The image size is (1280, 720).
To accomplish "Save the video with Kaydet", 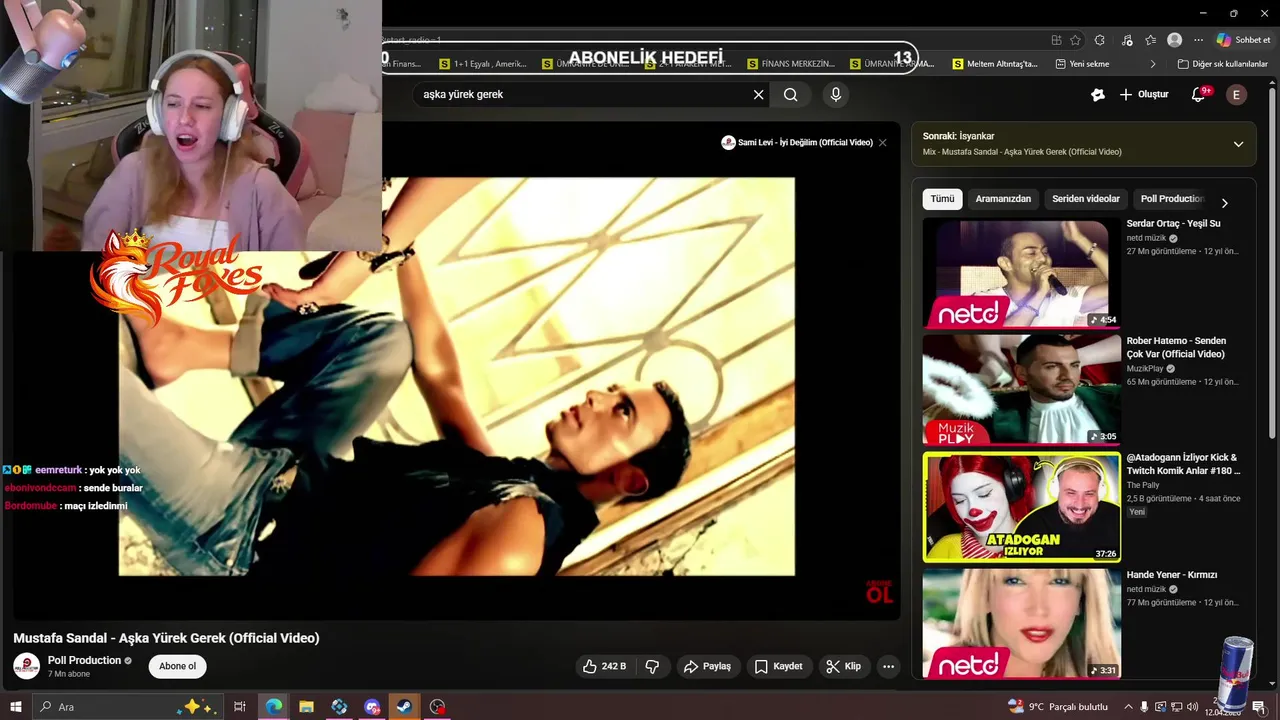I will click(778, 666).
